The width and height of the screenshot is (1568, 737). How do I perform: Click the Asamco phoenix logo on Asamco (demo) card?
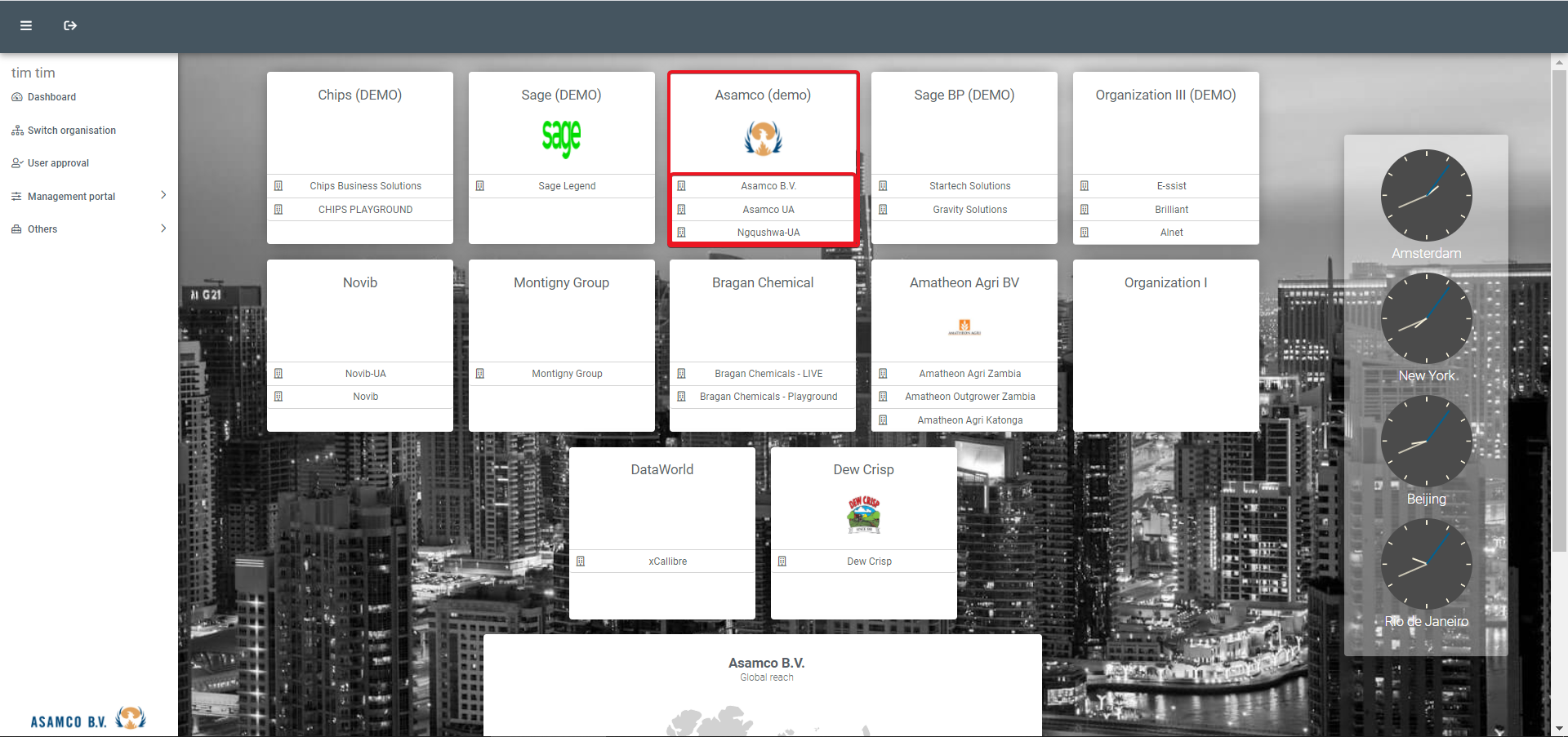coord(763,138)
